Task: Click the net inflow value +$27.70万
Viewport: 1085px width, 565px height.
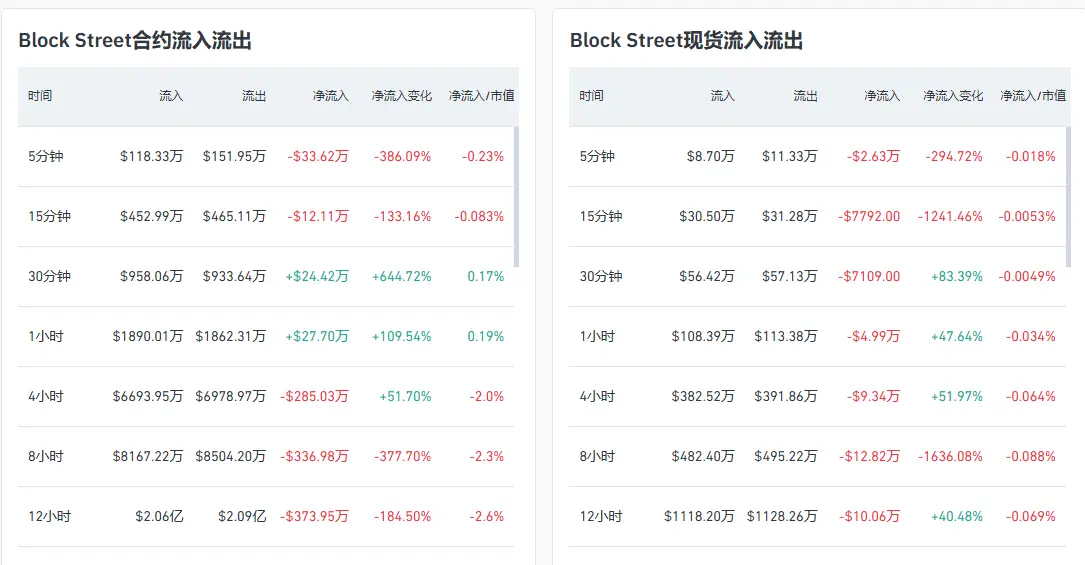Action: click(317, 337)
